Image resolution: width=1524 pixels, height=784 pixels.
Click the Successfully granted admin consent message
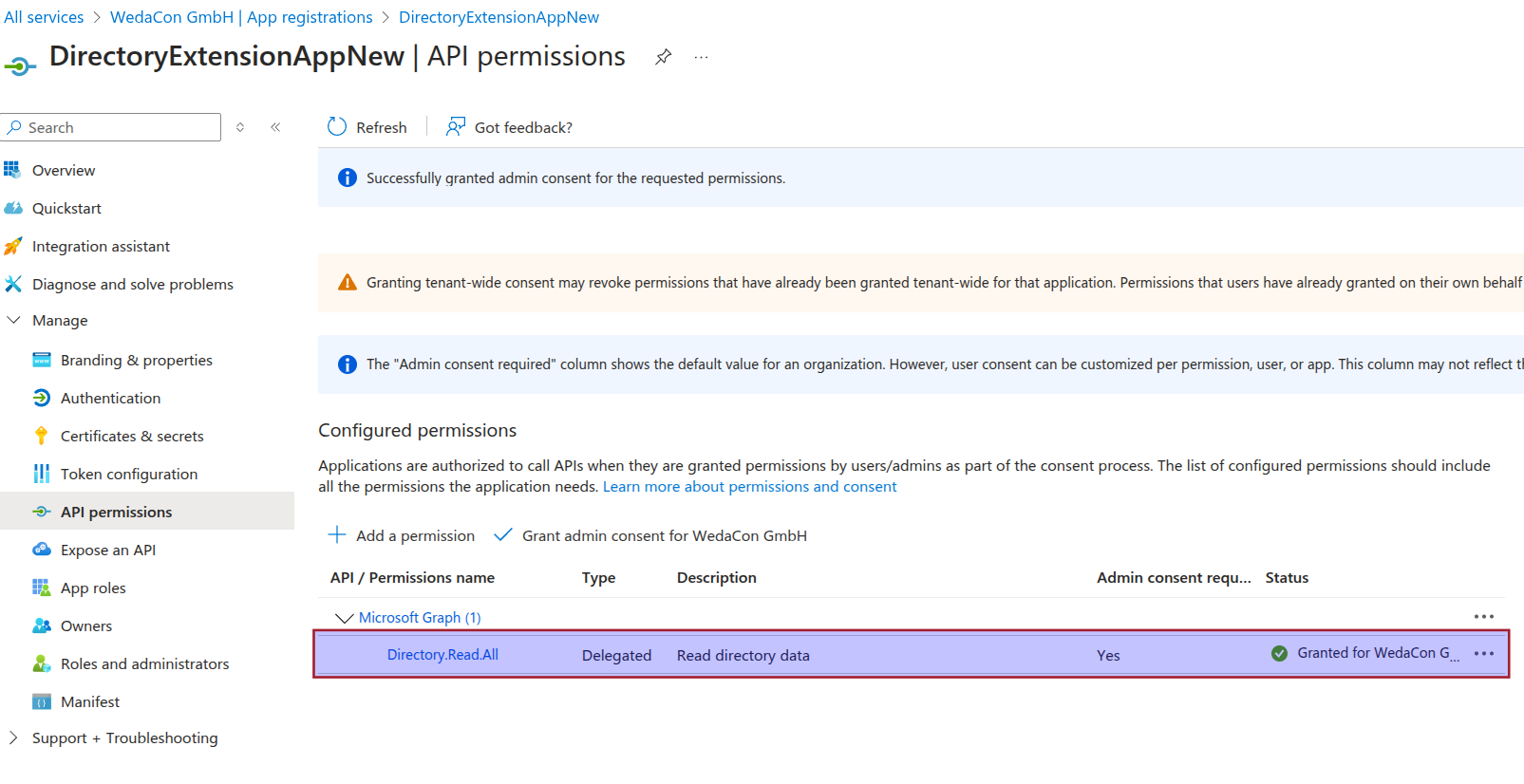point(575,177)
